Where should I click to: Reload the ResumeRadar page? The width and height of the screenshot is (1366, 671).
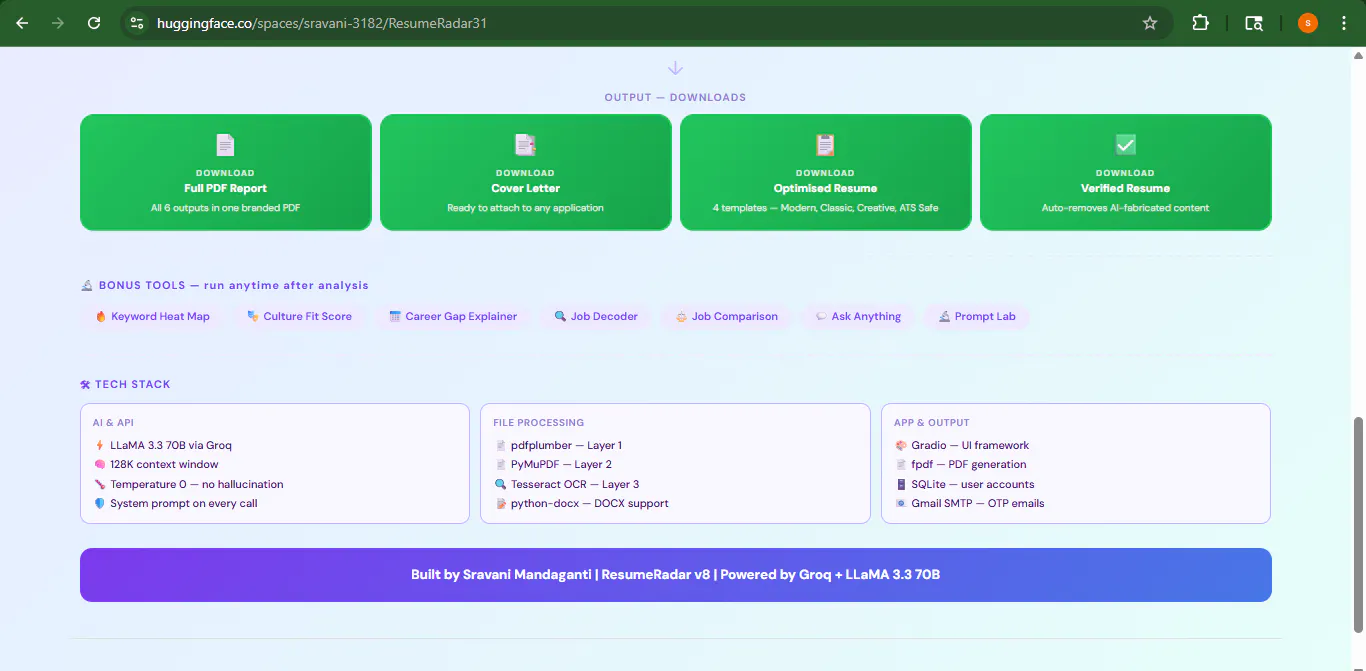pos(94,23)
